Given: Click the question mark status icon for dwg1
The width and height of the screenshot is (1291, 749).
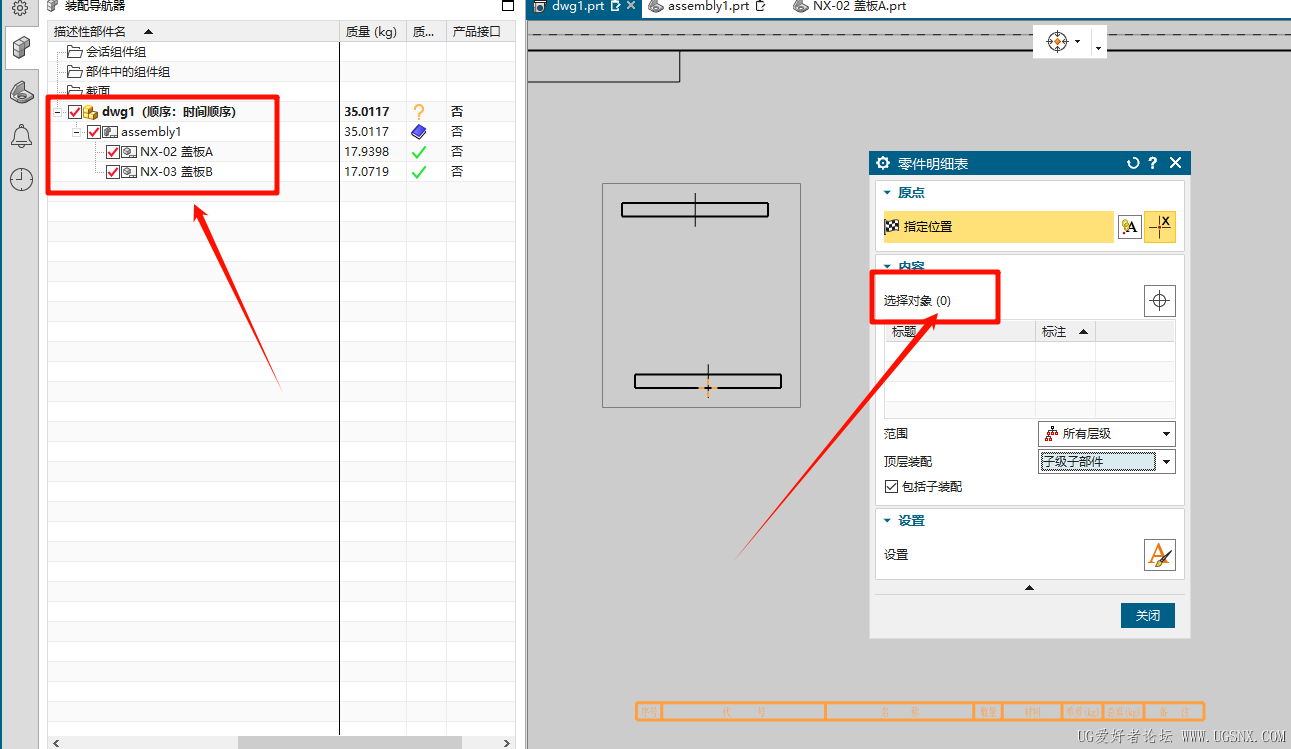Looking at the screenshot, I should 419,112.
